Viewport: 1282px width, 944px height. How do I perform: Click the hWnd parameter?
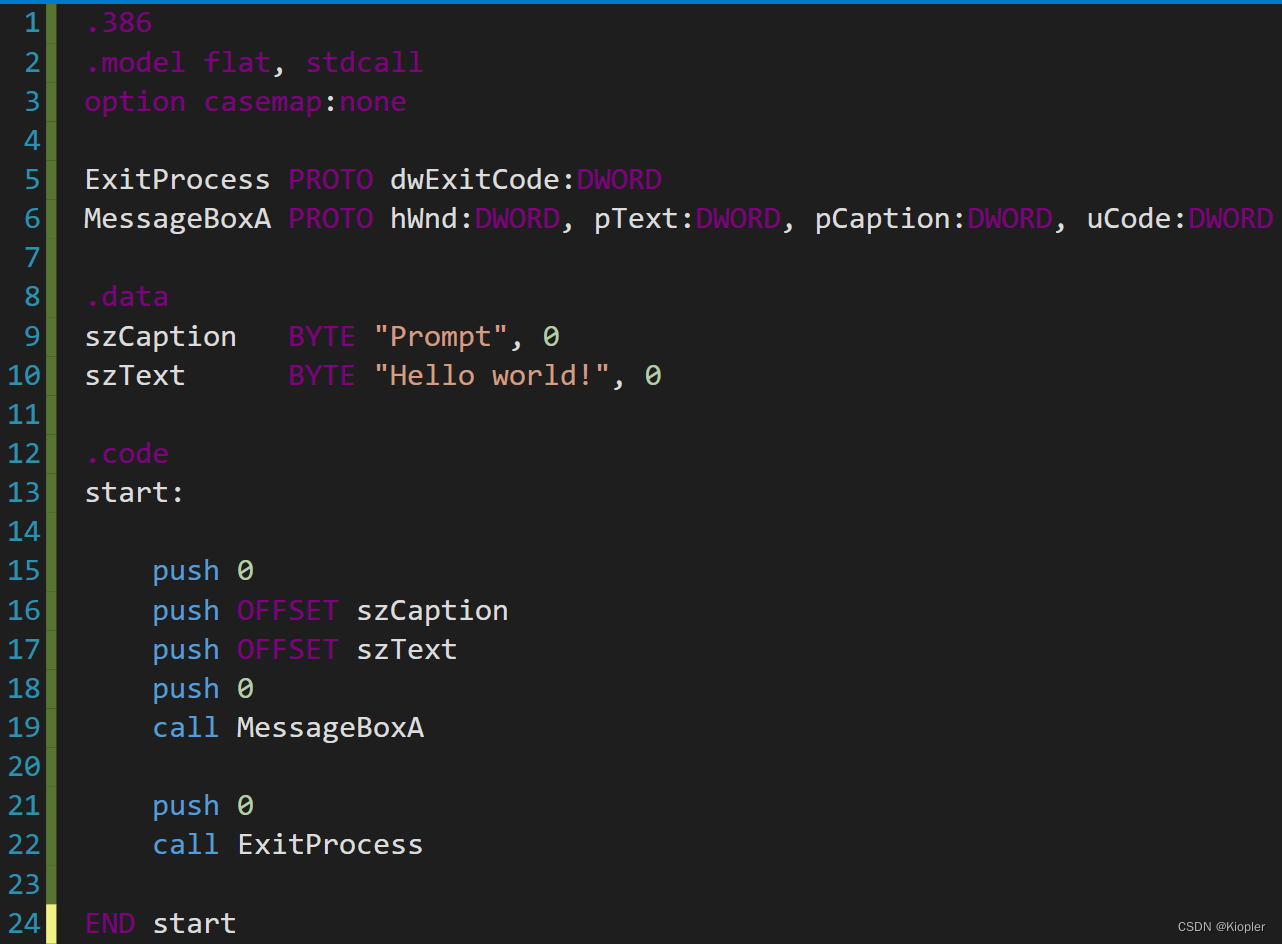[424, 219]
